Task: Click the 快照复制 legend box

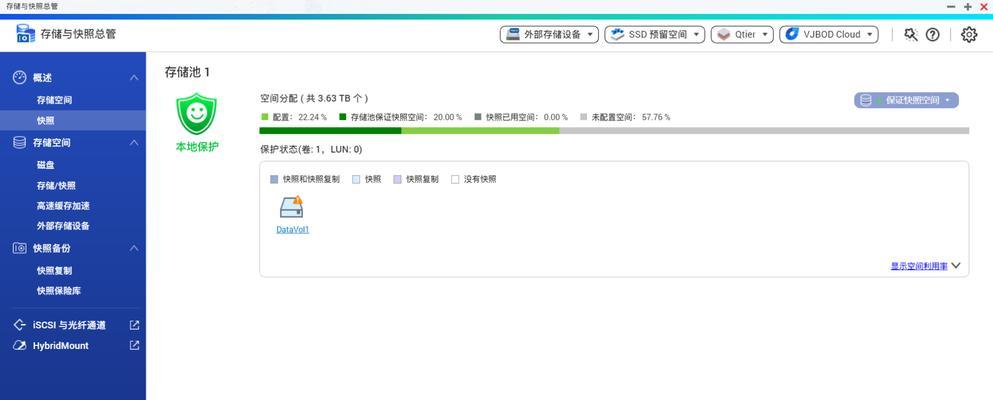Action: point(397,180)
